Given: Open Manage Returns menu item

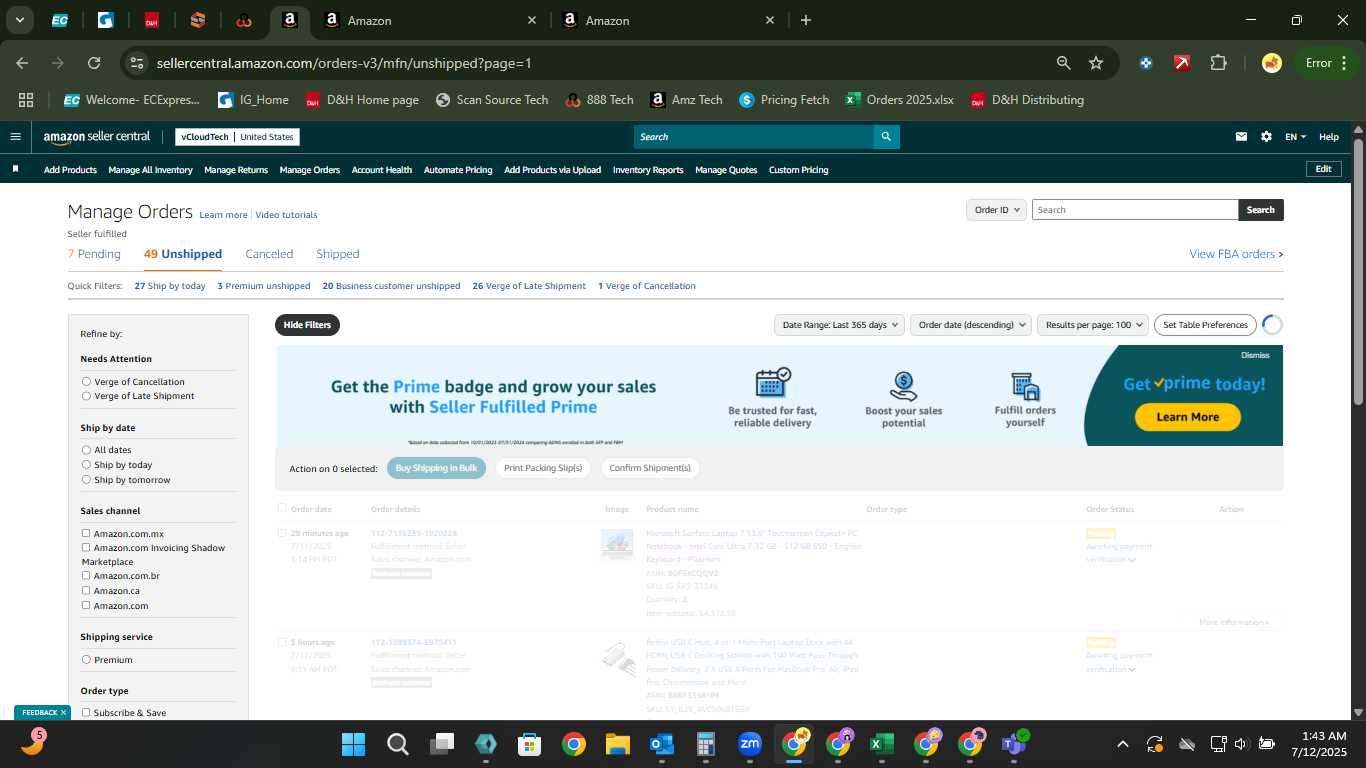Looking at the screenshot, I should tap(236, 170).
